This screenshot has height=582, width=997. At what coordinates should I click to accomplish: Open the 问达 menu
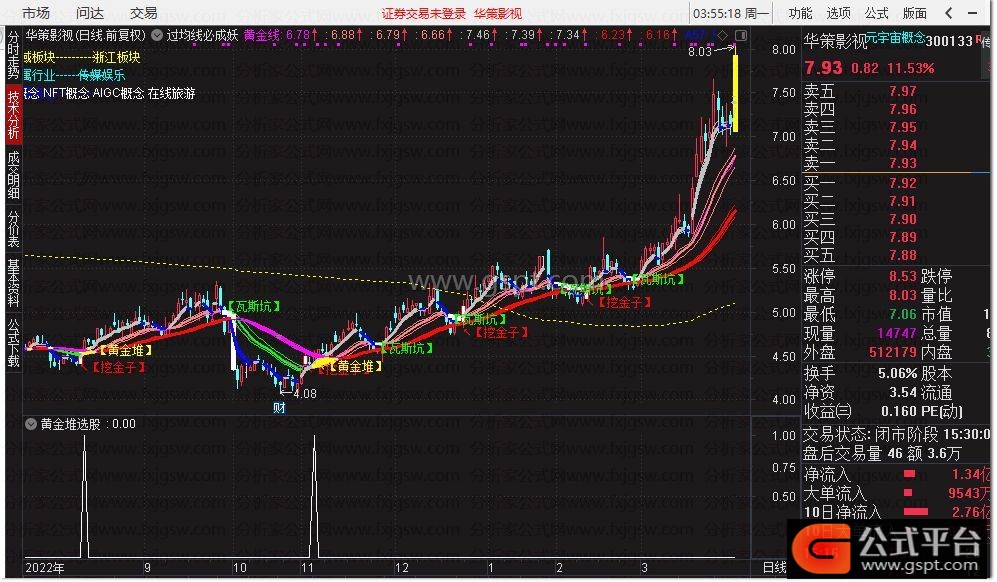(x=90, y=13)
